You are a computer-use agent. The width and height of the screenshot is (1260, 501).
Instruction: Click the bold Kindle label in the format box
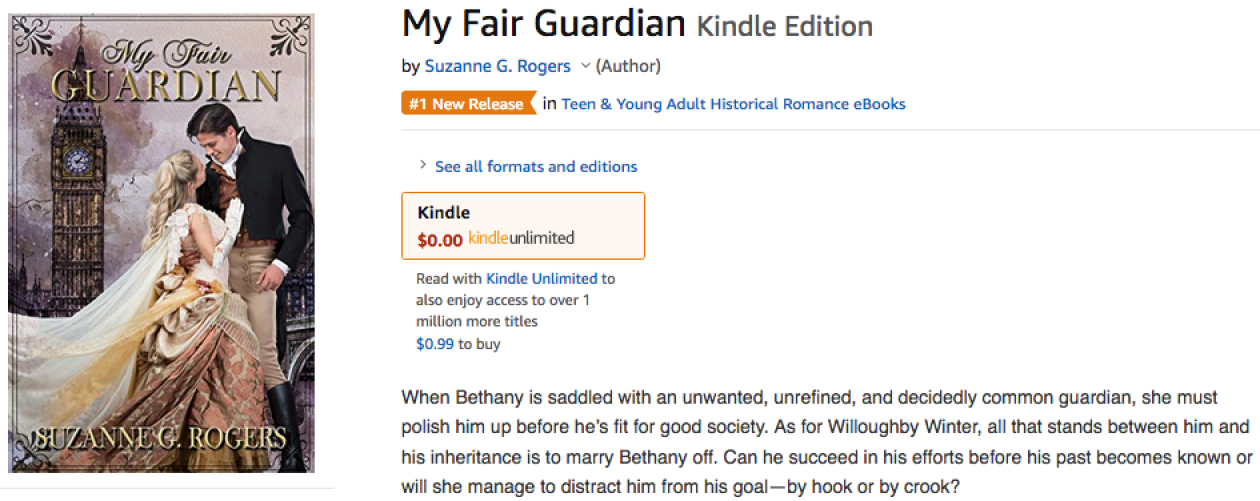[x=443, y=212]
